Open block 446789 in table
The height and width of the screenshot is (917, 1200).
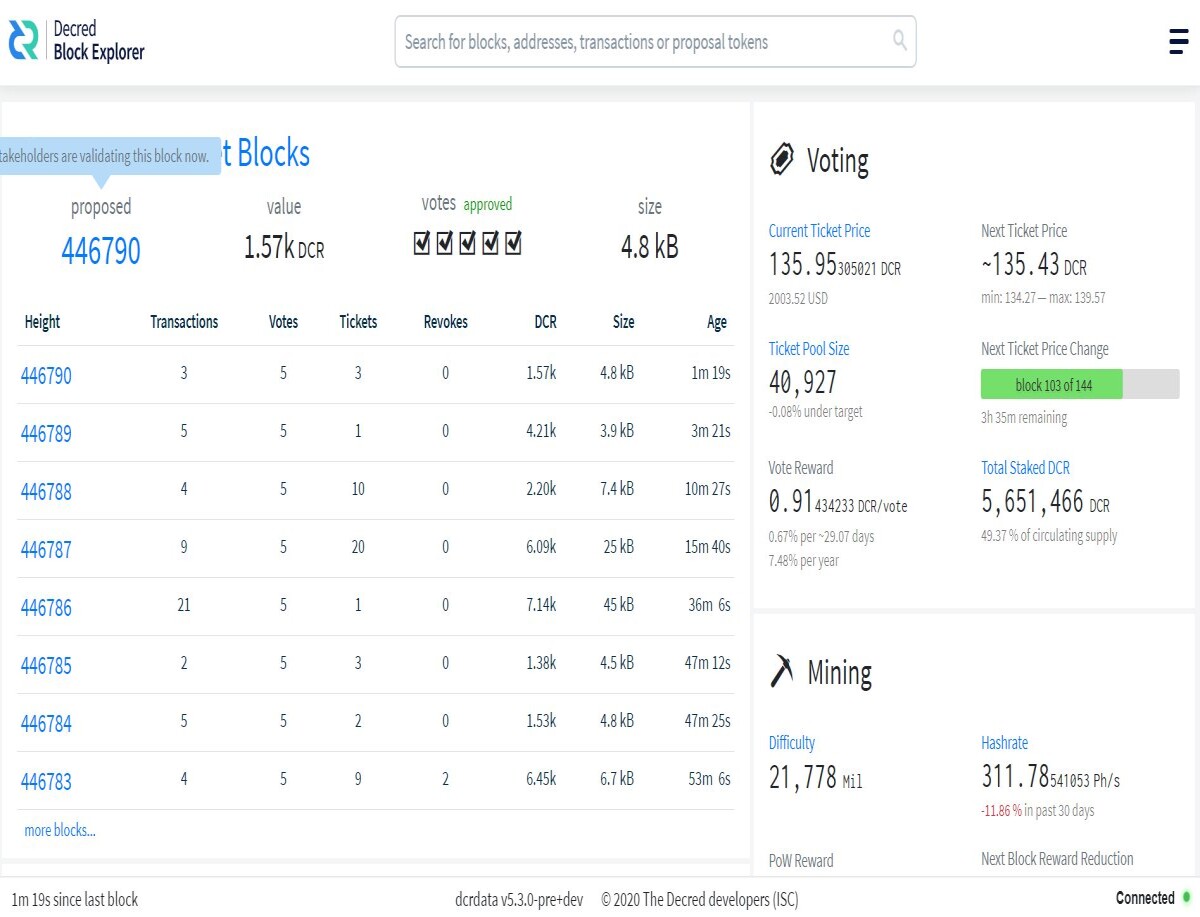click(x=46, y=433)
